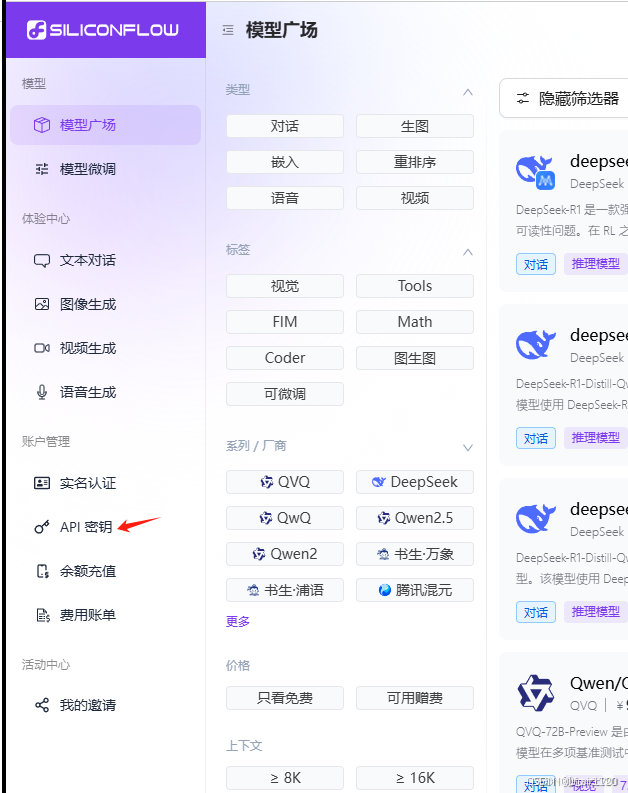Collapse the sidebar menu icon
Image resolution: width=628 pixels, height=793 pixels.
tap(228, 30)
